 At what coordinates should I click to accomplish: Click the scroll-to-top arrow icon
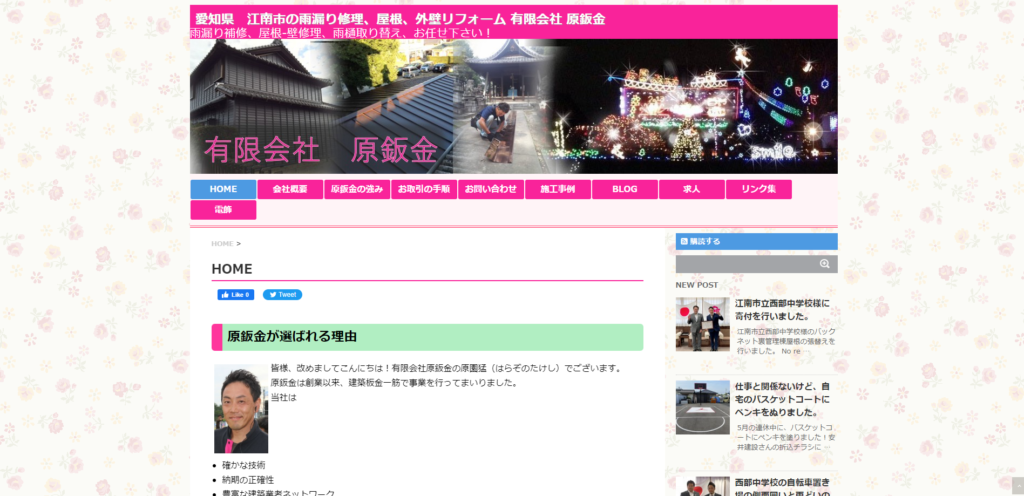point(1017,486)
